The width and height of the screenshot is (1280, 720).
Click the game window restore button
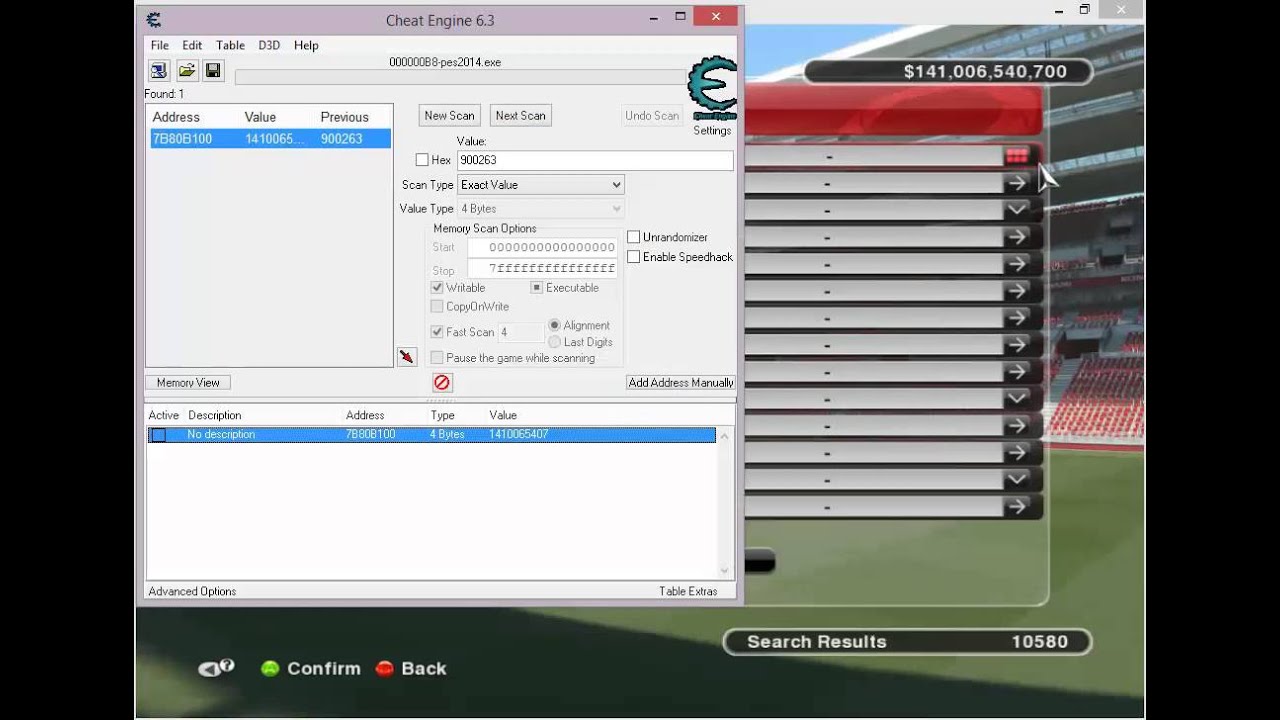click(x=1084, y=9)
